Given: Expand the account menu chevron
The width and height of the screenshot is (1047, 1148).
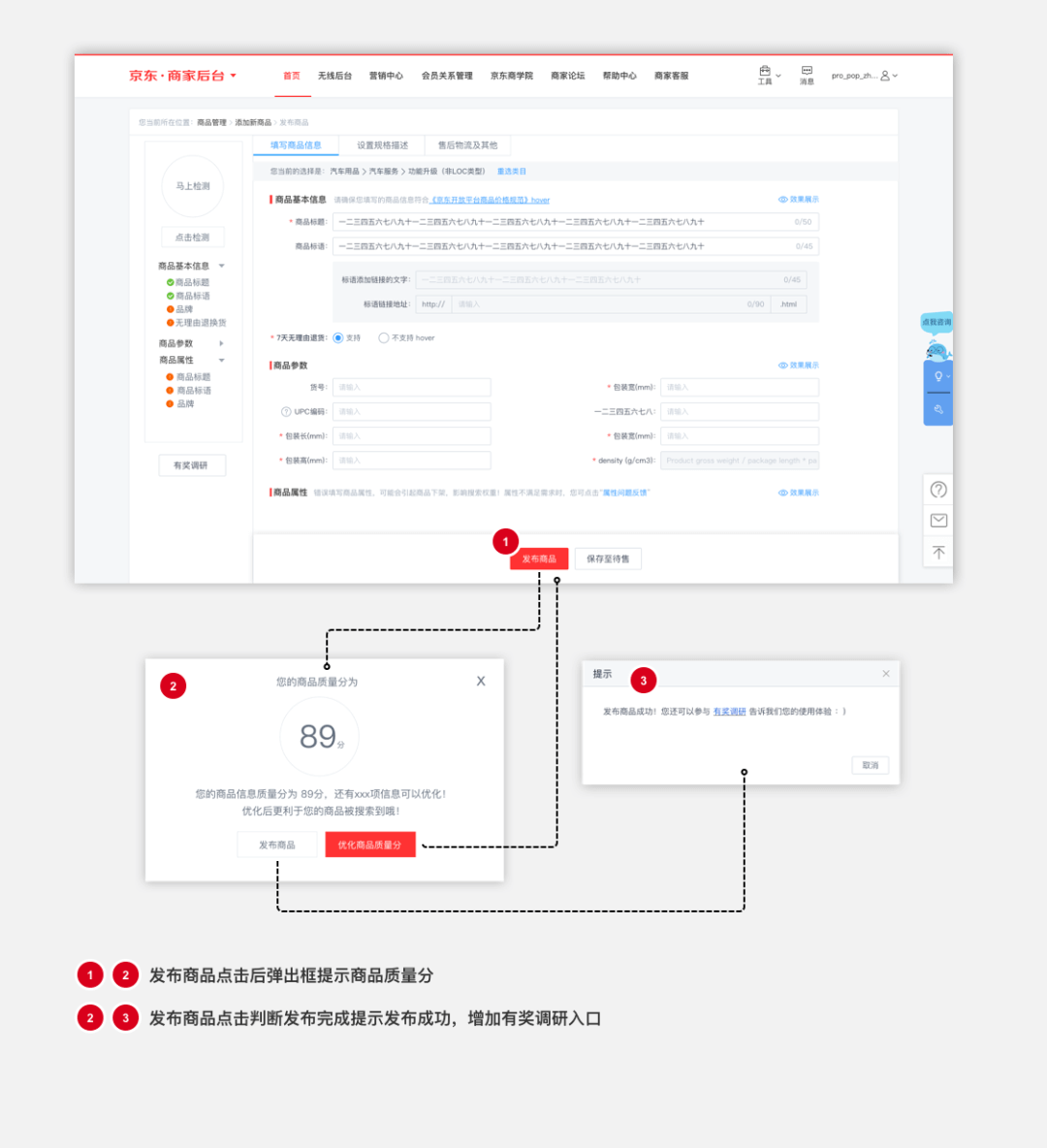Looking at the screenshot, I should click(895, 76).
